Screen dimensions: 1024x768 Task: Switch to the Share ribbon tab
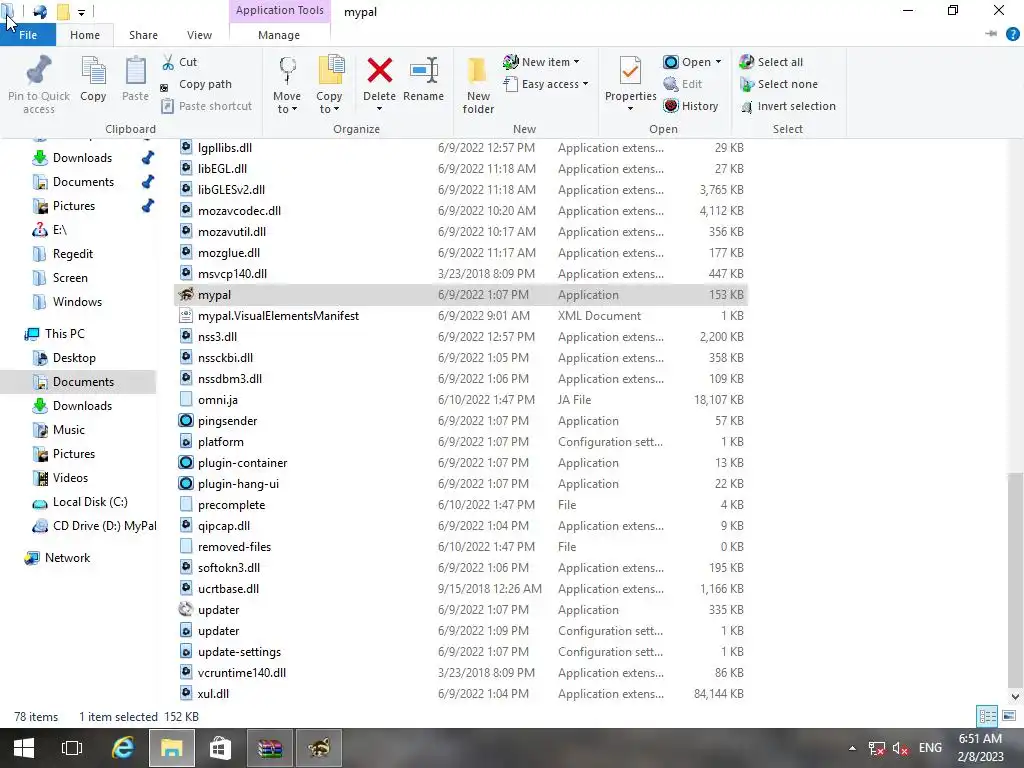[143, 35]
